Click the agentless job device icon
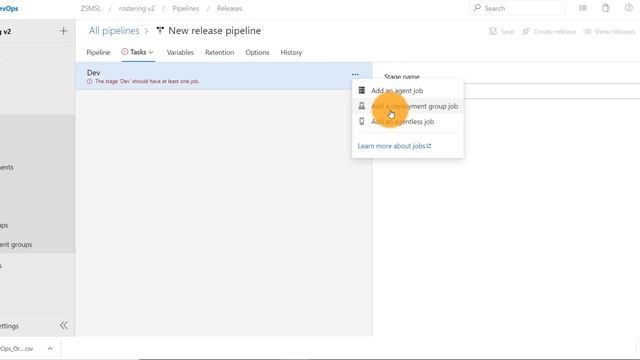This screenshot has width=640, height=360. pyautogui.click(x=362, y=121)
